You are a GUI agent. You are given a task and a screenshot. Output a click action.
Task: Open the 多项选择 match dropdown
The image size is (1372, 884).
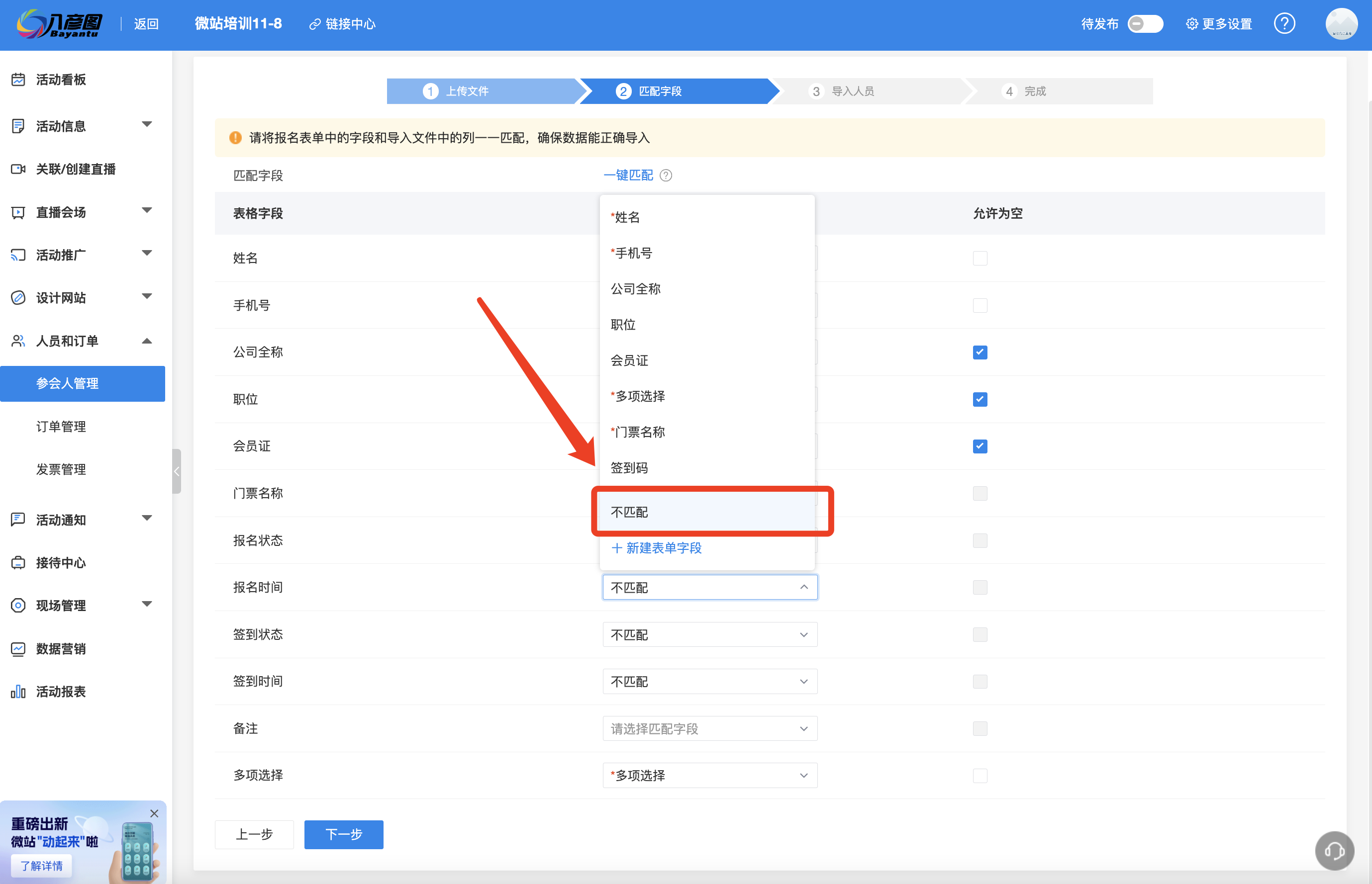tap(710, 776)
